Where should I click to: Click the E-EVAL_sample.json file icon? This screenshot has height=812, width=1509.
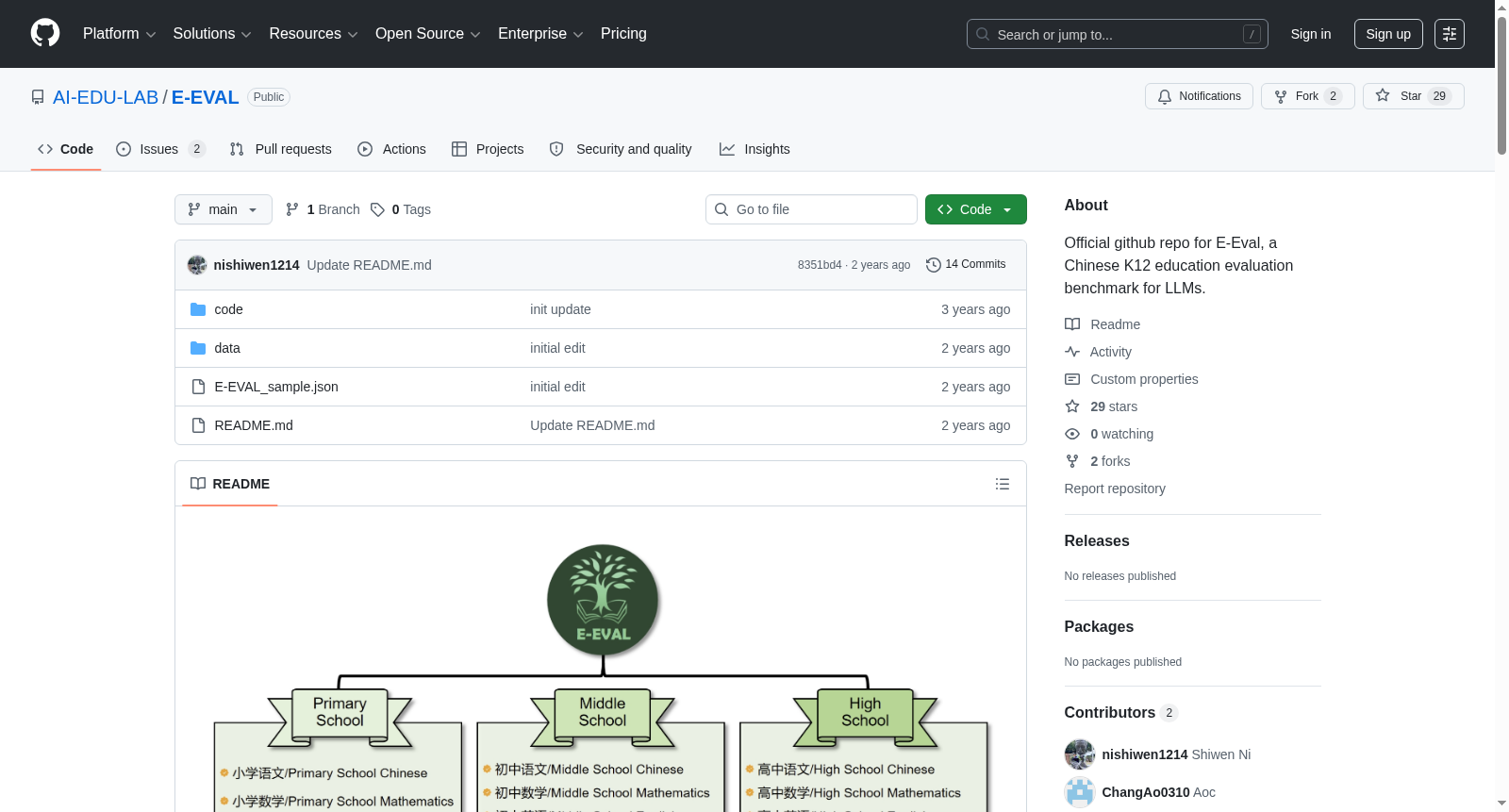point(198,387)
